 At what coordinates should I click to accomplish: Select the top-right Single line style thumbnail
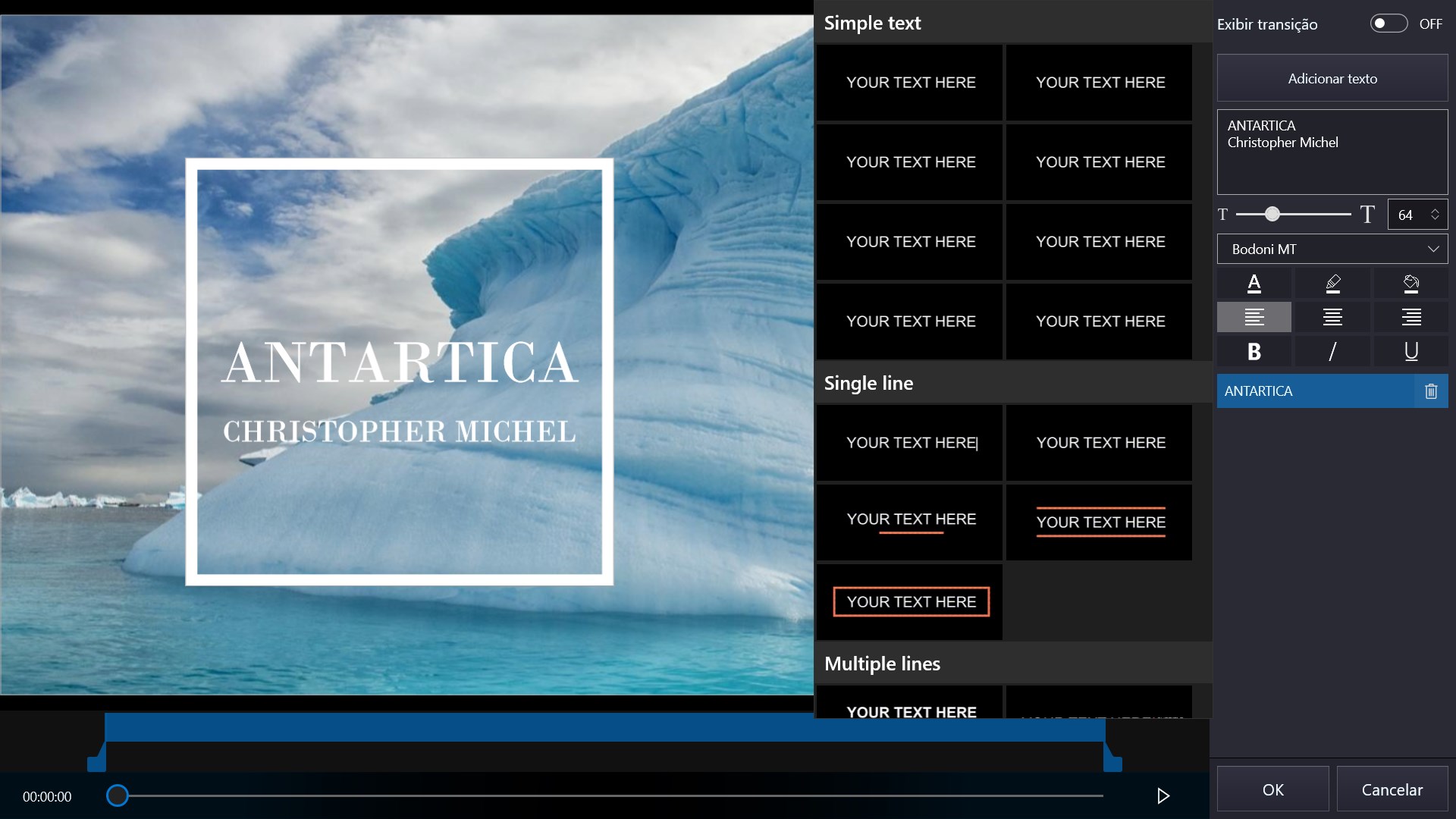point(1100,443)
